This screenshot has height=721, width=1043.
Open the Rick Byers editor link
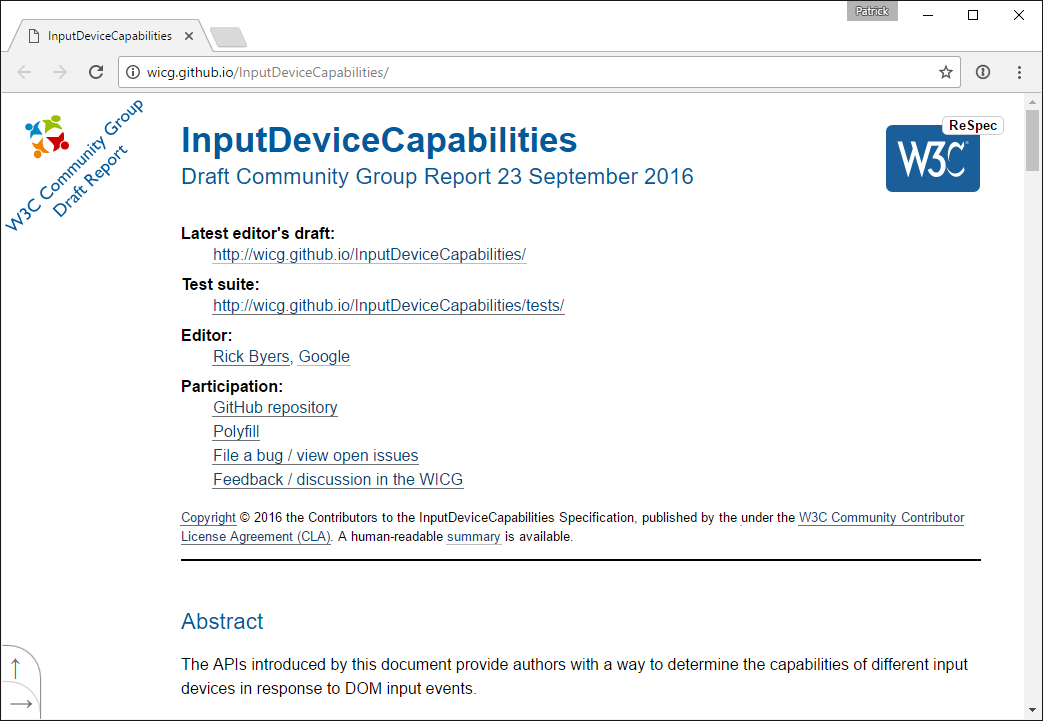[251, 357]
